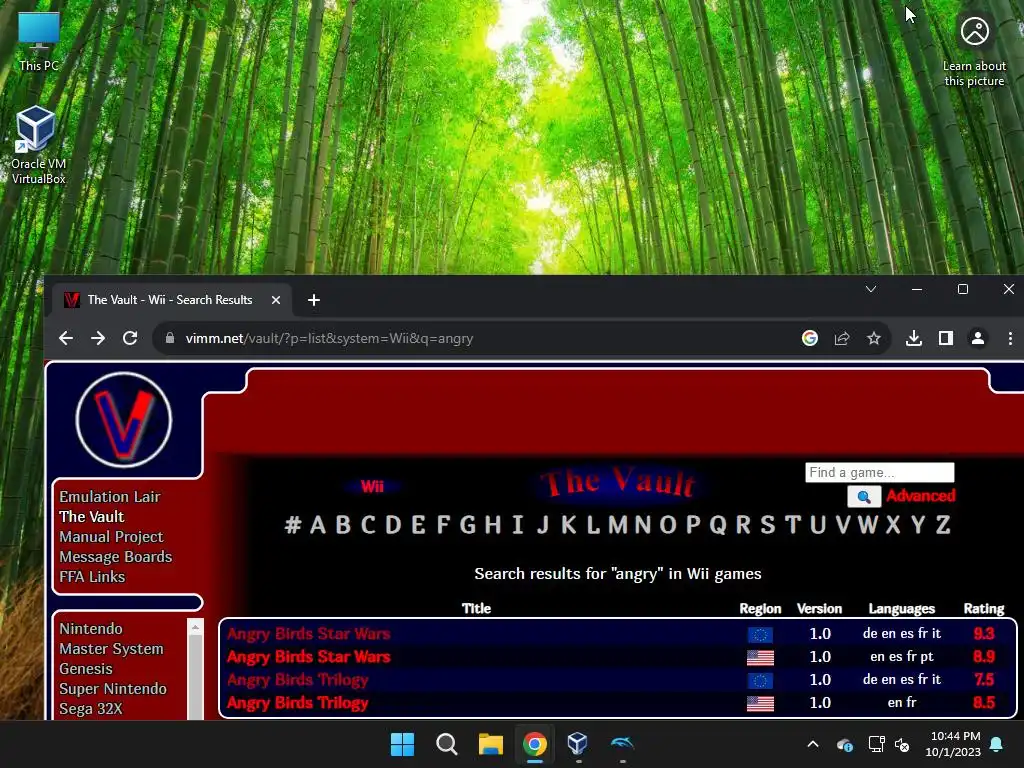Select Nintendo system in sidebar
Viewport: 1024px width, 768px height.
tap(91, 628)
